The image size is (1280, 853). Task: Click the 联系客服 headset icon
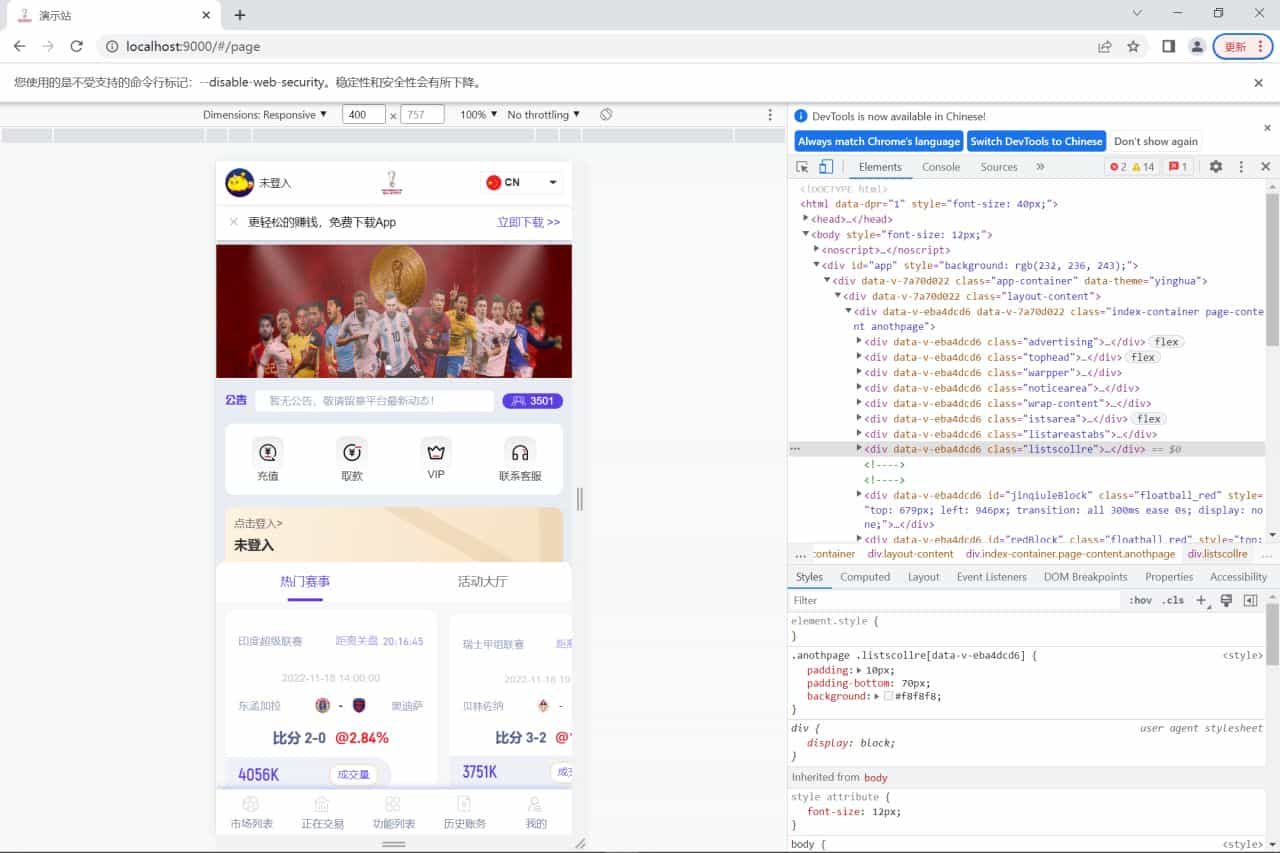pyautogui.click(x=520, y=452)
